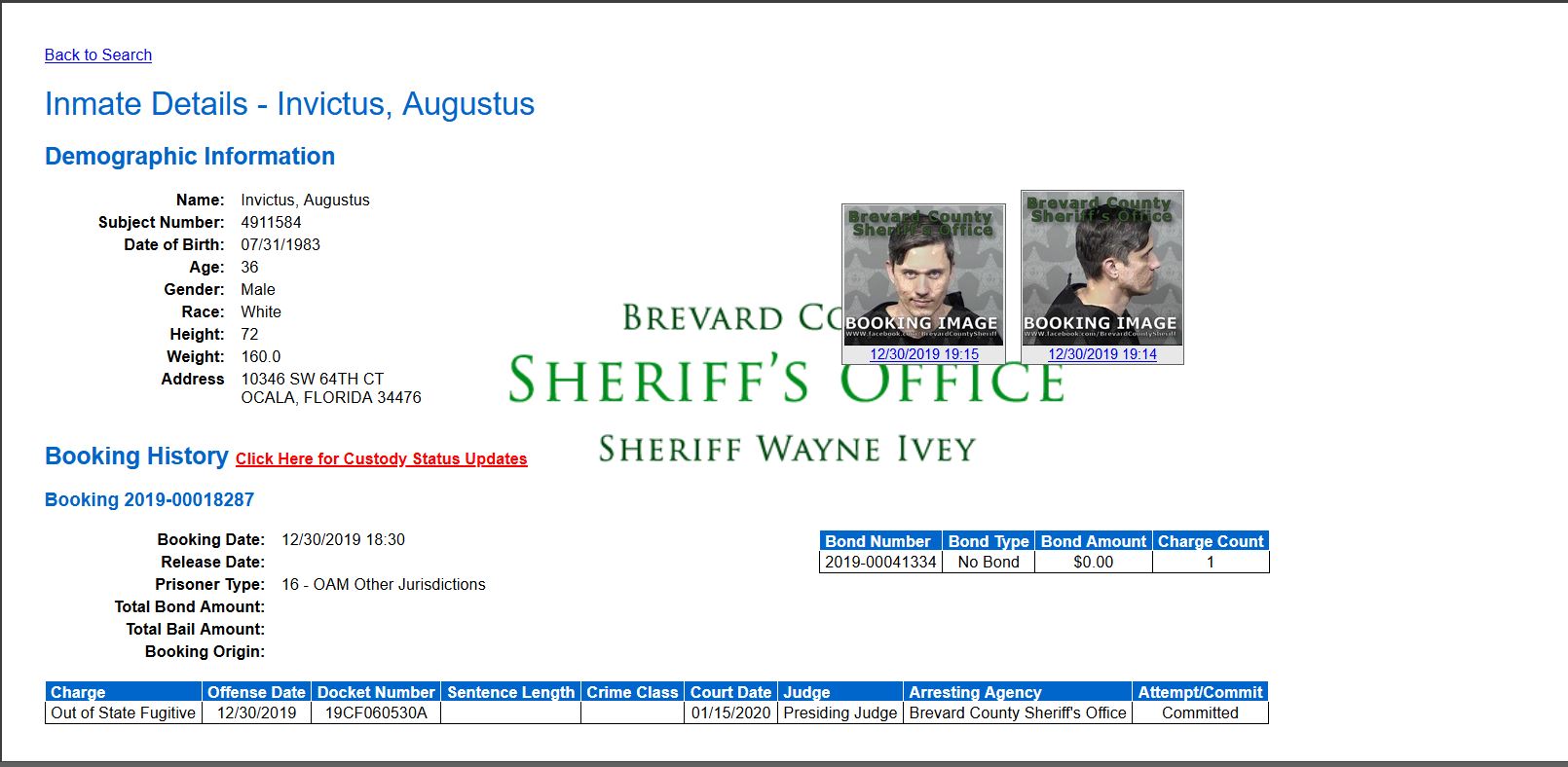This screenshot has width=1568, height=767.
Task: Open the 12/30/2019 19:14 booking image link
Action: (1102, 354)
